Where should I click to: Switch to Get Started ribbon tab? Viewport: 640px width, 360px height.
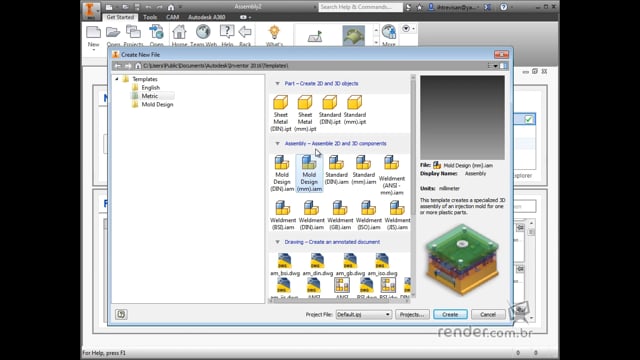(x=120, y=17)
